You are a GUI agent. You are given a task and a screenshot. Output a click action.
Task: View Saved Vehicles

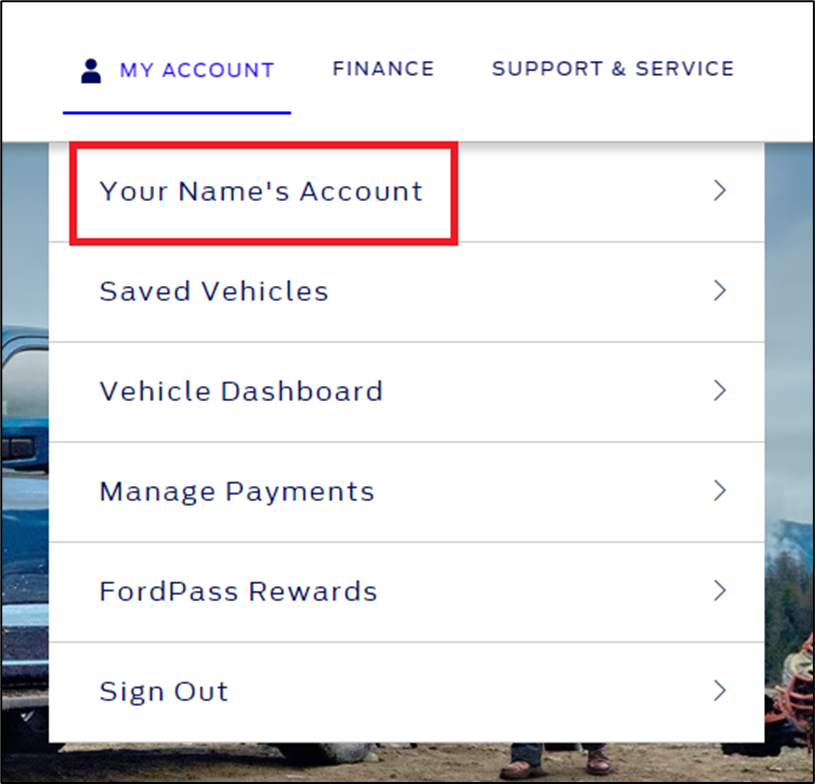pos(213,291)
